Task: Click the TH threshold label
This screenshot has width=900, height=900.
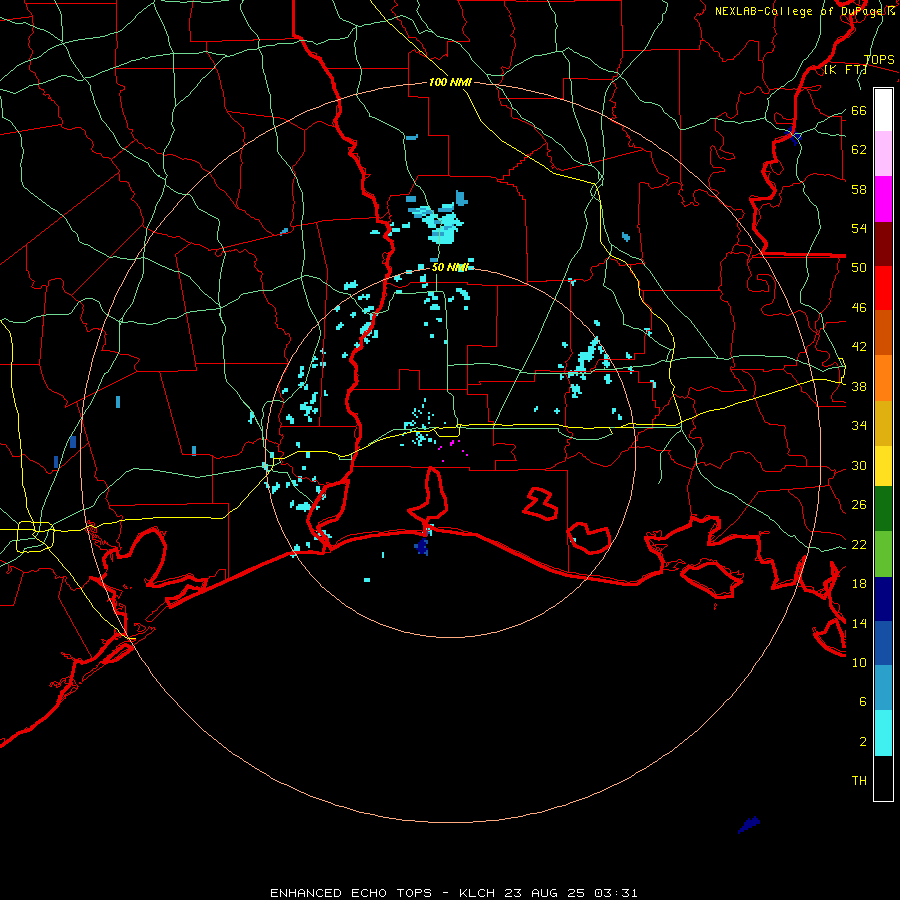Action: [x=859, y=781]
